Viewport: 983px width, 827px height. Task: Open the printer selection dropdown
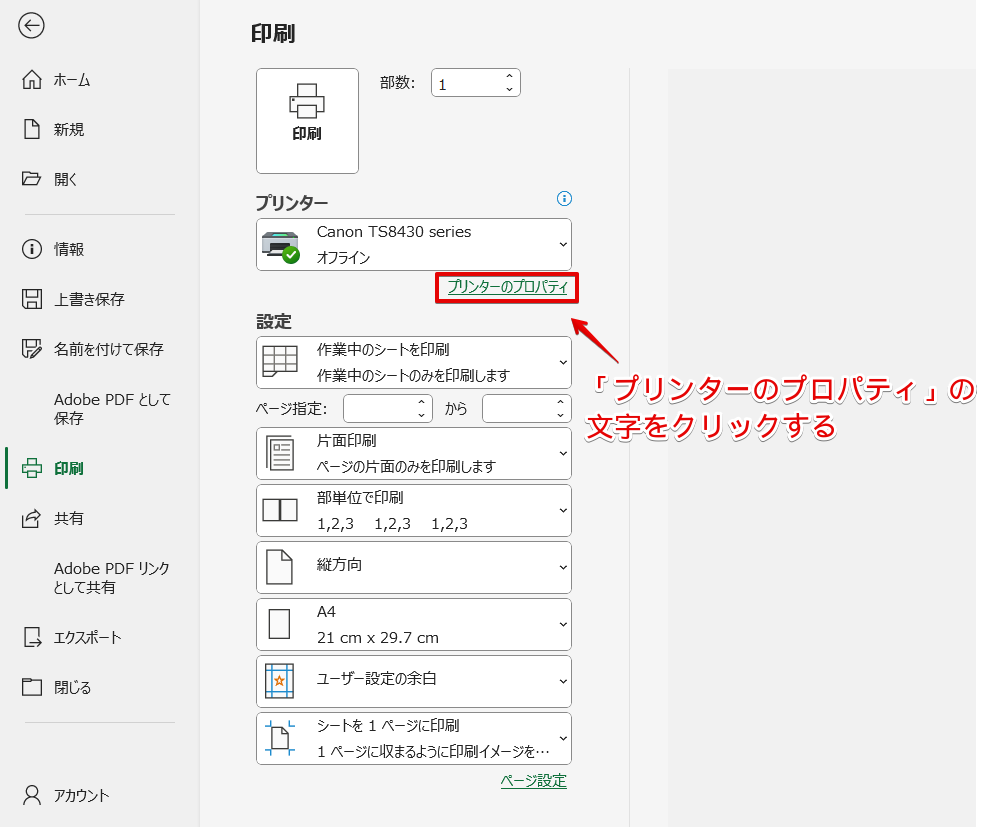point(561,244)
